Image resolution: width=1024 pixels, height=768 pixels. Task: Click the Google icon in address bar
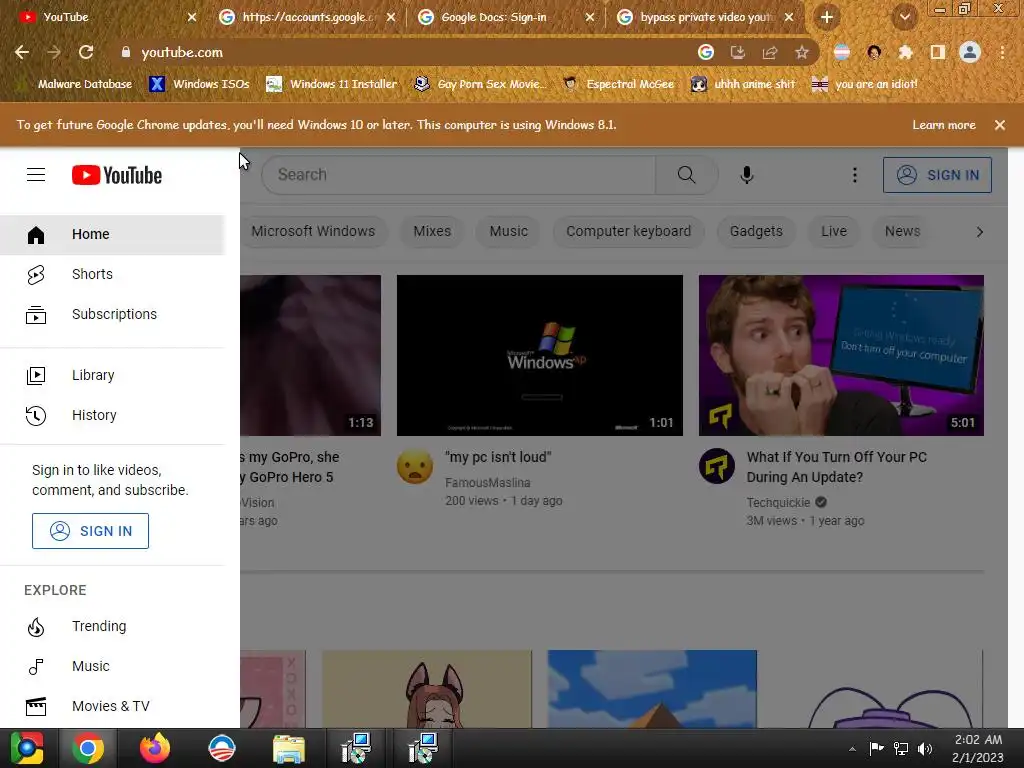[706, 52]
